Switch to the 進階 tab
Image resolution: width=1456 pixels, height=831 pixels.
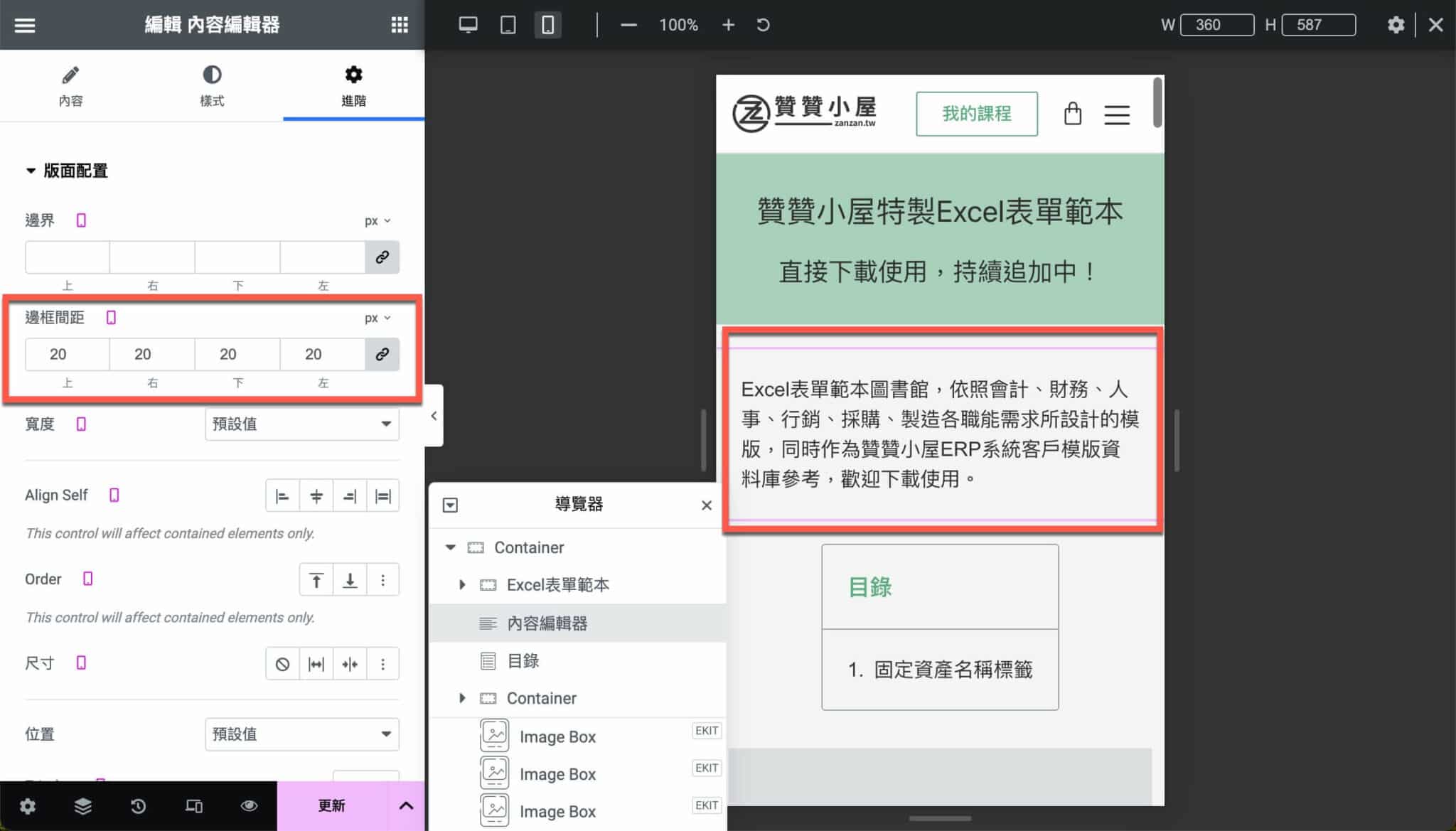353,86
